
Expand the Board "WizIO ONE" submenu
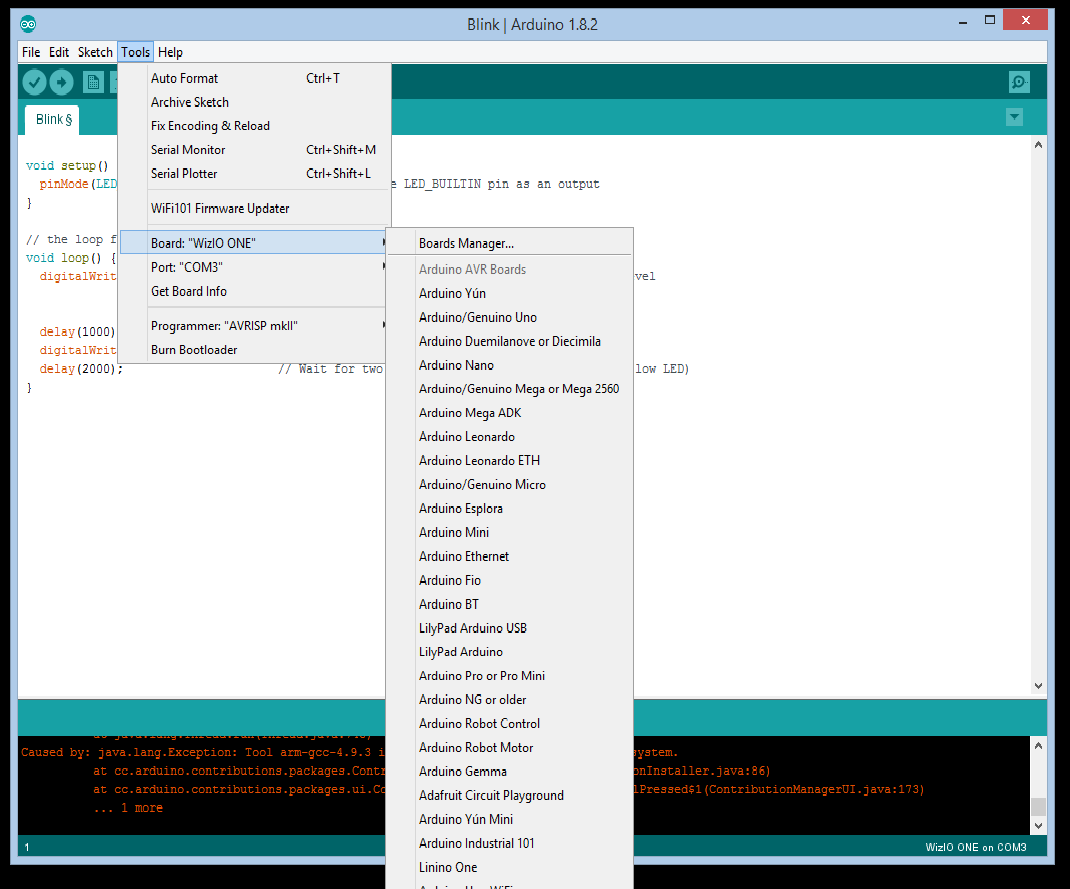pyautogui.click(x=254, y=243)
